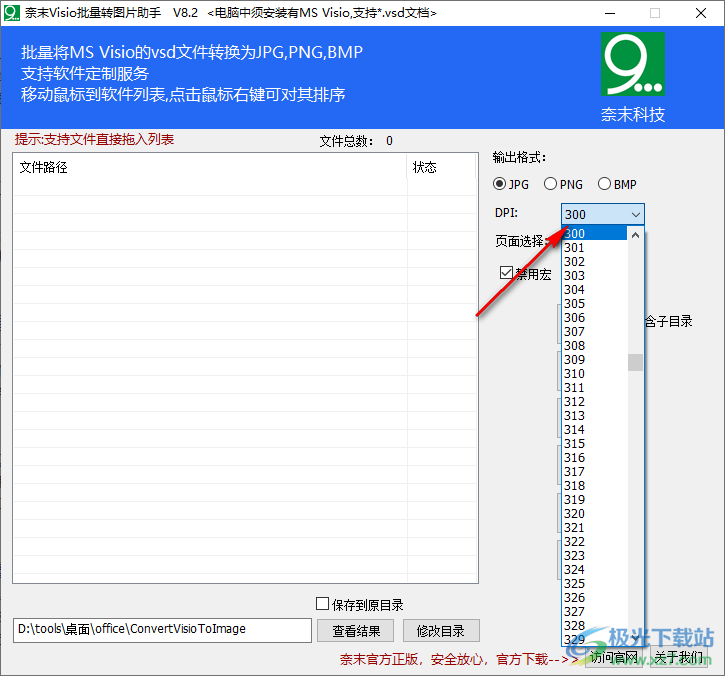Screen dimensions: 725x676
Task: Pick 318 from the DPI options
Action: [594, 485]
